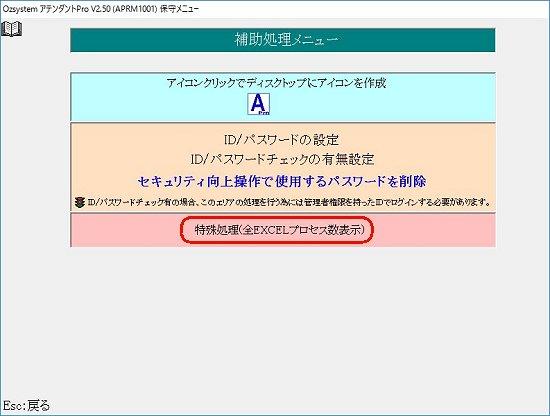The height and width of the screenshot is (416, 550).
Task: Click the traffic-light warning icon
Action: coord(80,202)
